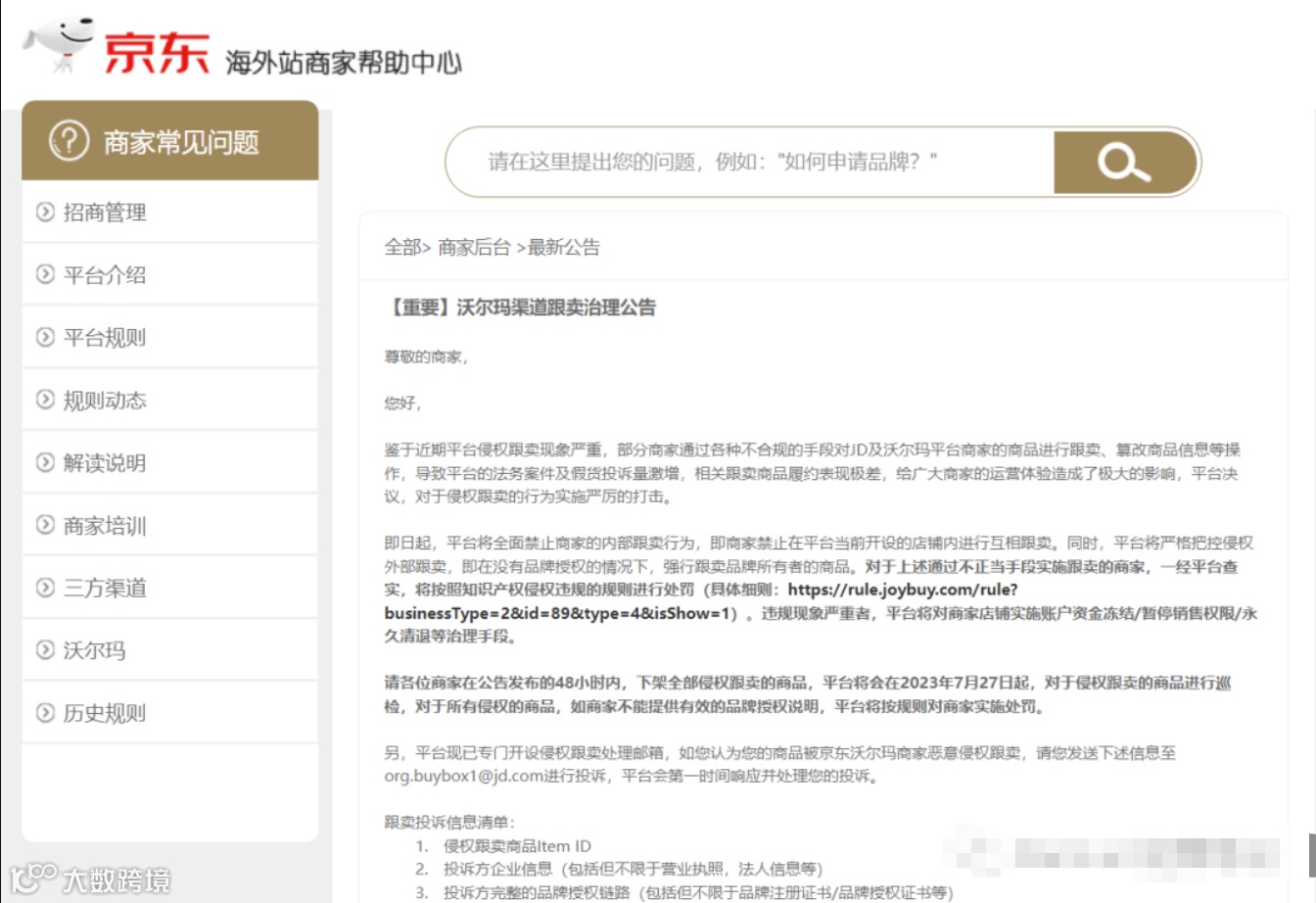Screen dimensions: 1316x903
Task: Expand the 沃尔玛 arrow icon
Action: click(45, 649)
